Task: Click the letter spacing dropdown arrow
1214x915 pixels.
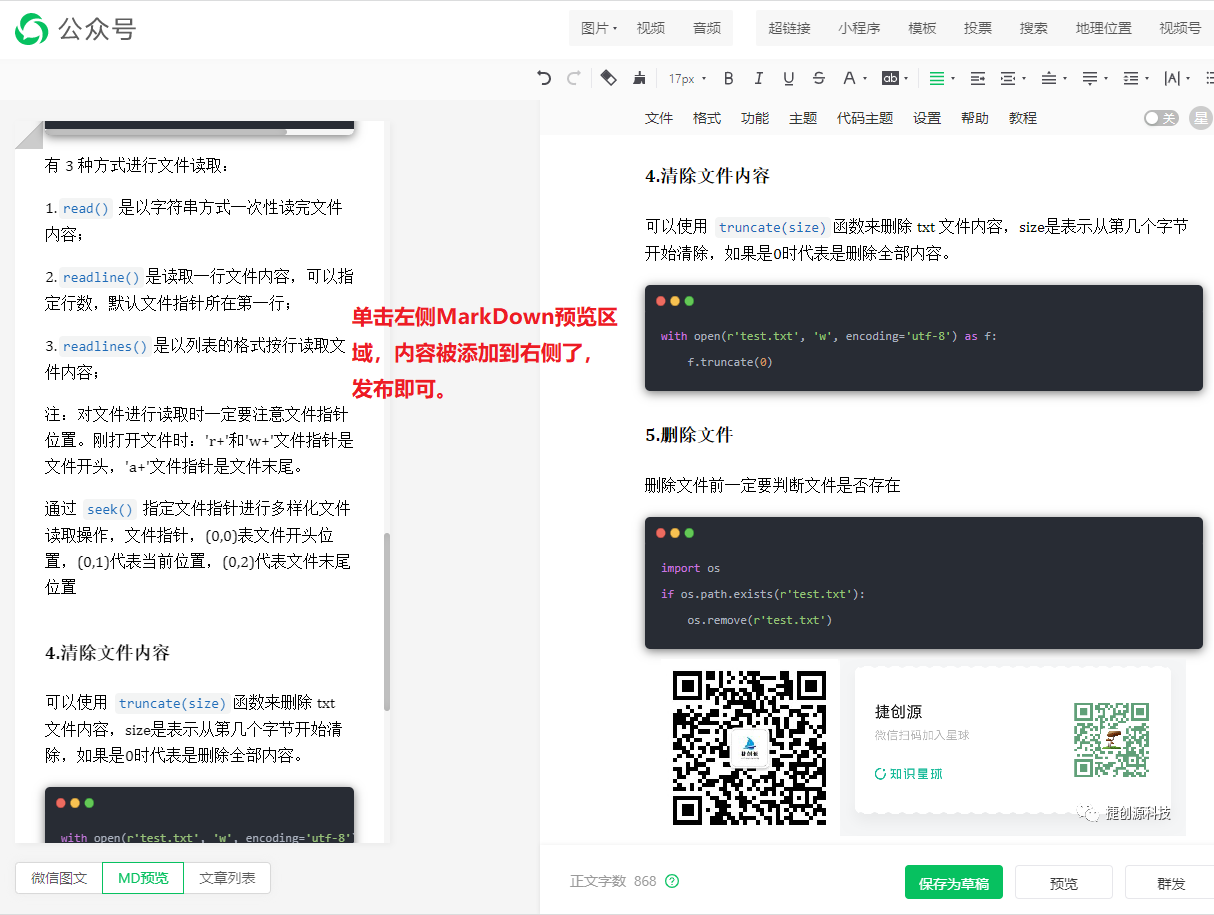Action: point(1188,78)
